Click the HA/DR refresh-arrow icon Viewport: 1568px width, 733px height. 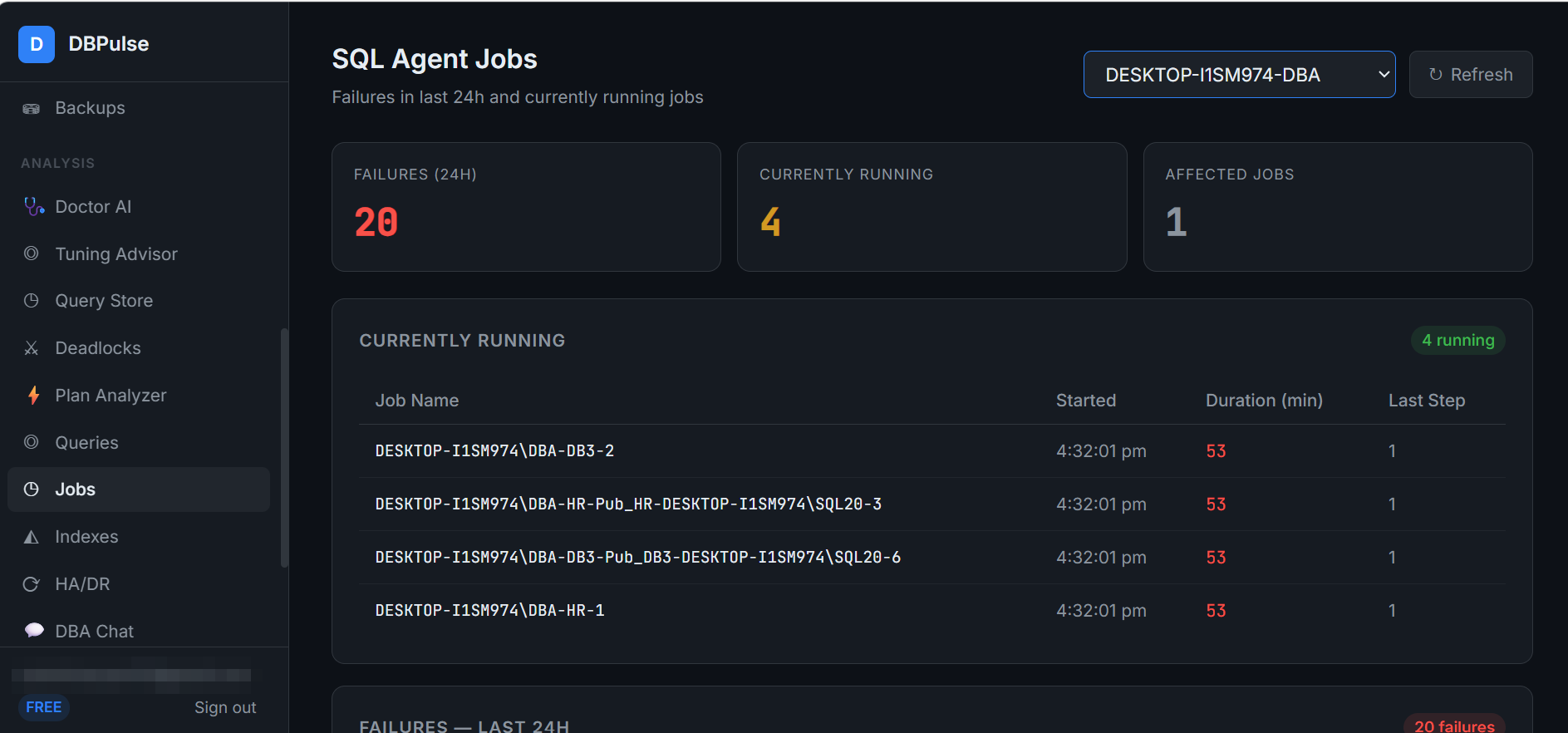[32, 584]
